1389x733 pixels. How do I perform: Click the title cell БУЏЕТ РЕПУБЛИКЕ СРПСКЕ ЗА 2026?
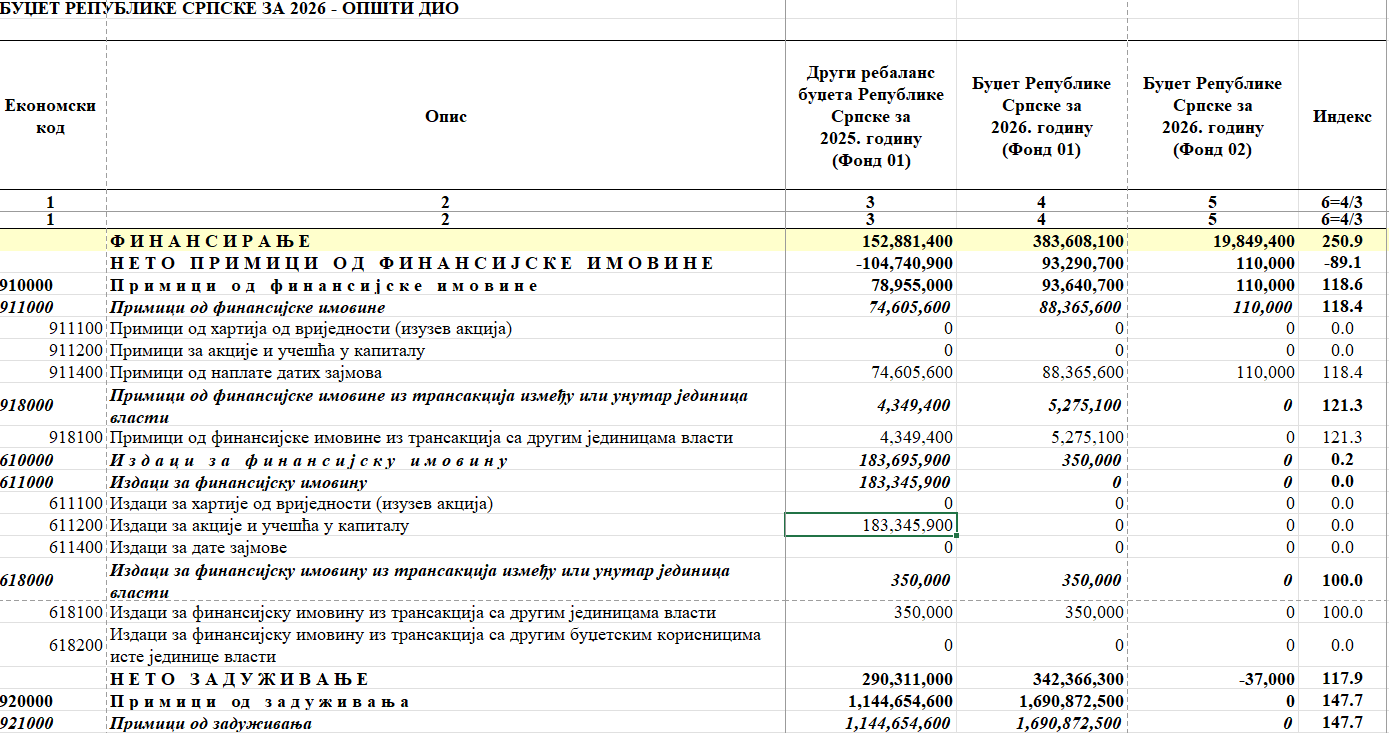230,8
